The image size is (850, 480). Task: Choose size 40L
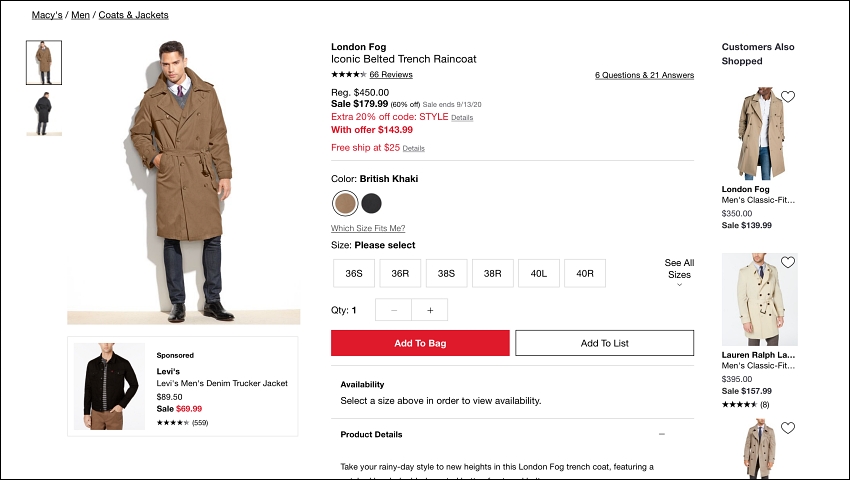pyautogui.click(x=539, y=273)
